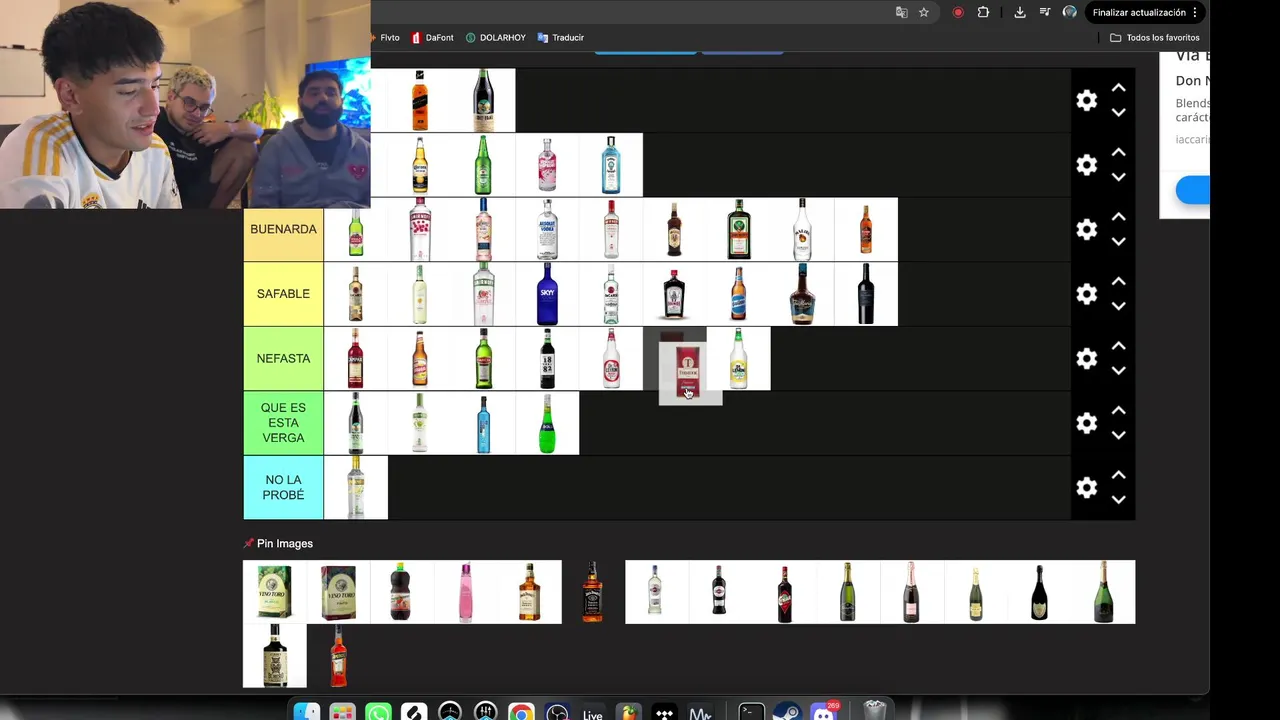This screenshot has width=1280, height=720.
Task: Bookmark this page with star icon
Action: point(924,12)
